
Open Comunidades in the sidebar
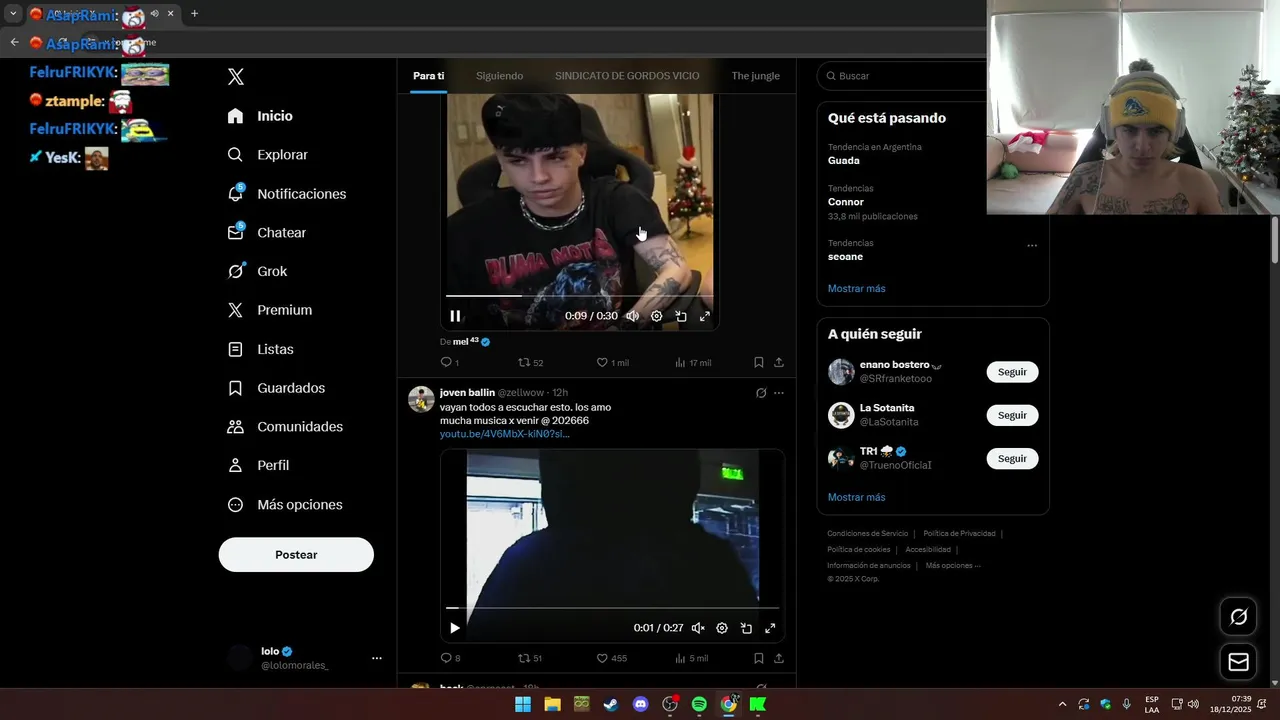(x=285, y=427)
